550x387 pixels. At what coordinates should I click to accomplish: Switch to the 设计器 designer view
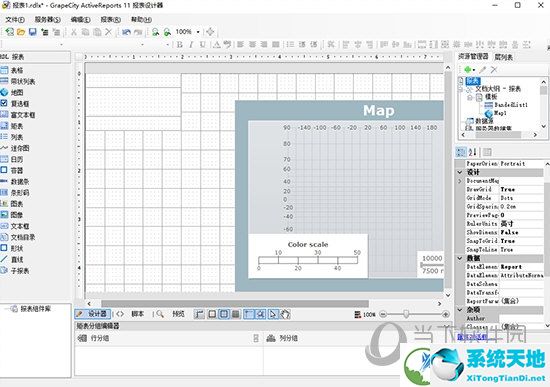(x=93, y=314)
